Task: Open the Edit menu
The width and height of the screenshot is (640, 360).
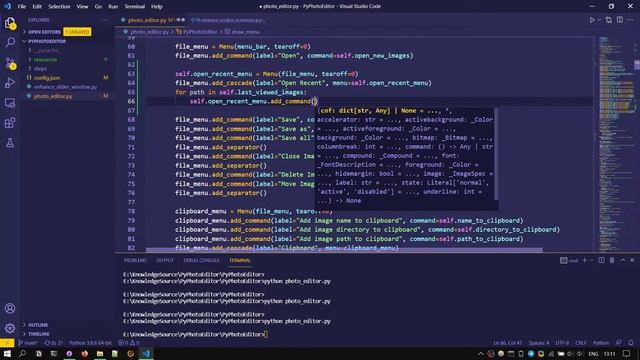Action: 37,7
